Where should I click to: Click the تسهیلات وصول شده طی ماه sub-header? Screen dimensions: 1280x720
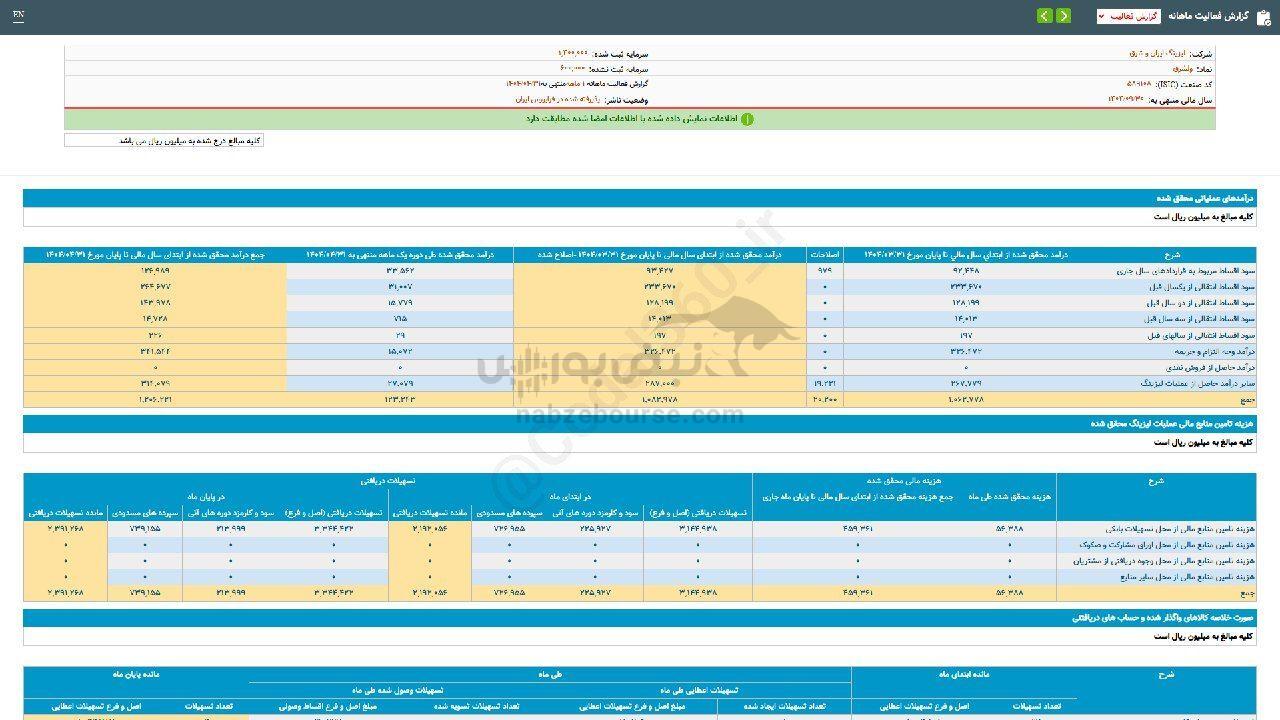click(x=398, y=690)
